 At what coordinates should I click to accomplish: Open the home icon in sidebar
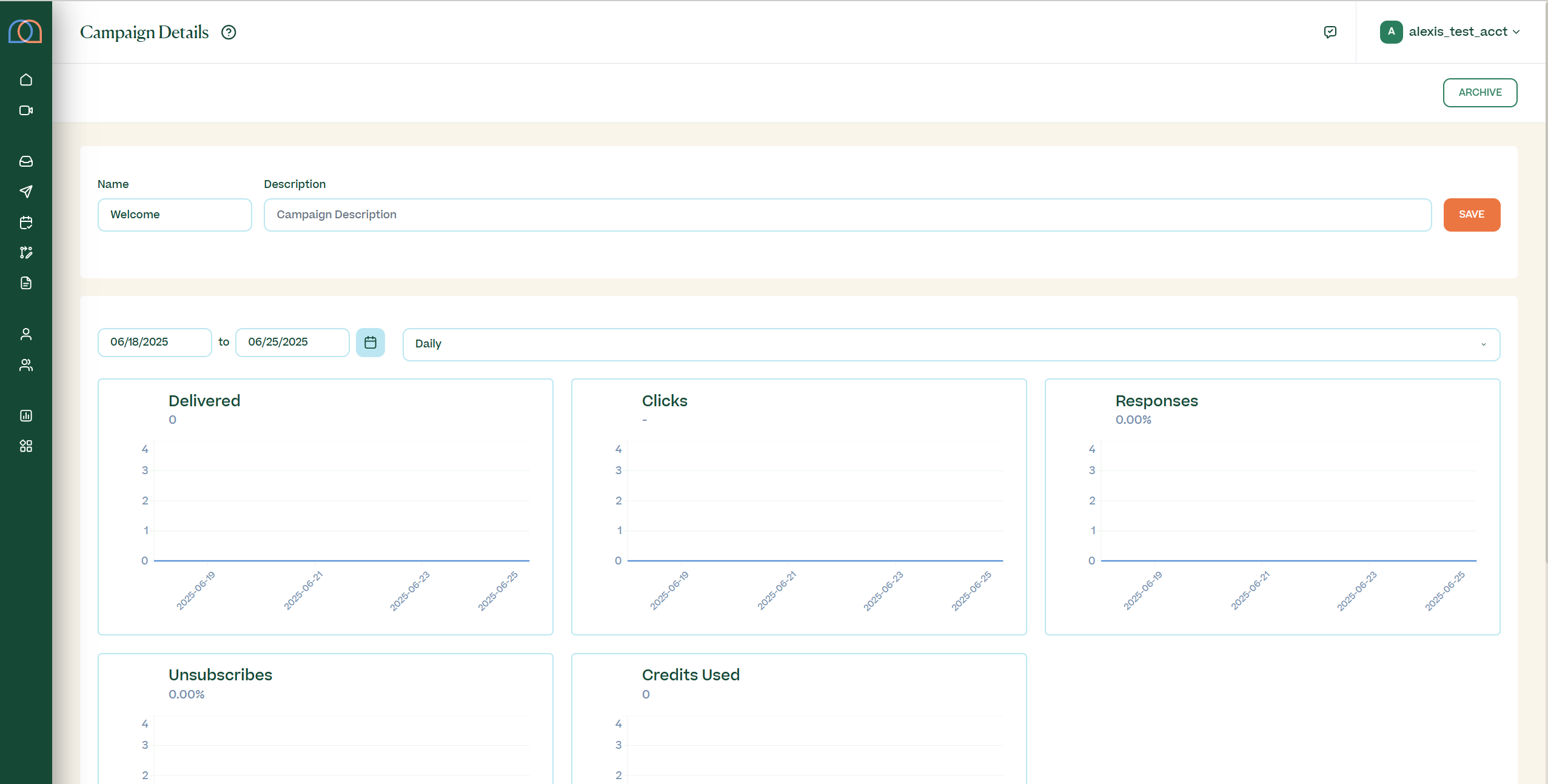(26, 80)
